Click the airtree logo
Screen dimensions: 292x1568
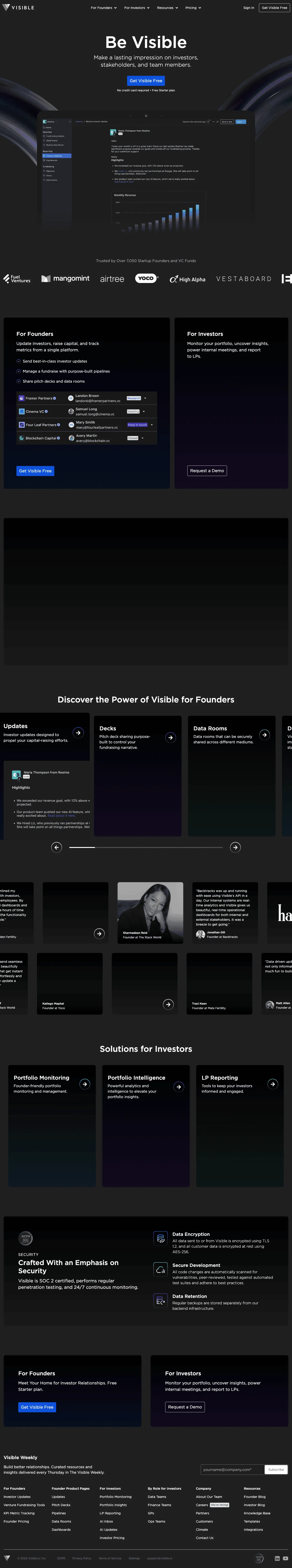coord(112,279)
